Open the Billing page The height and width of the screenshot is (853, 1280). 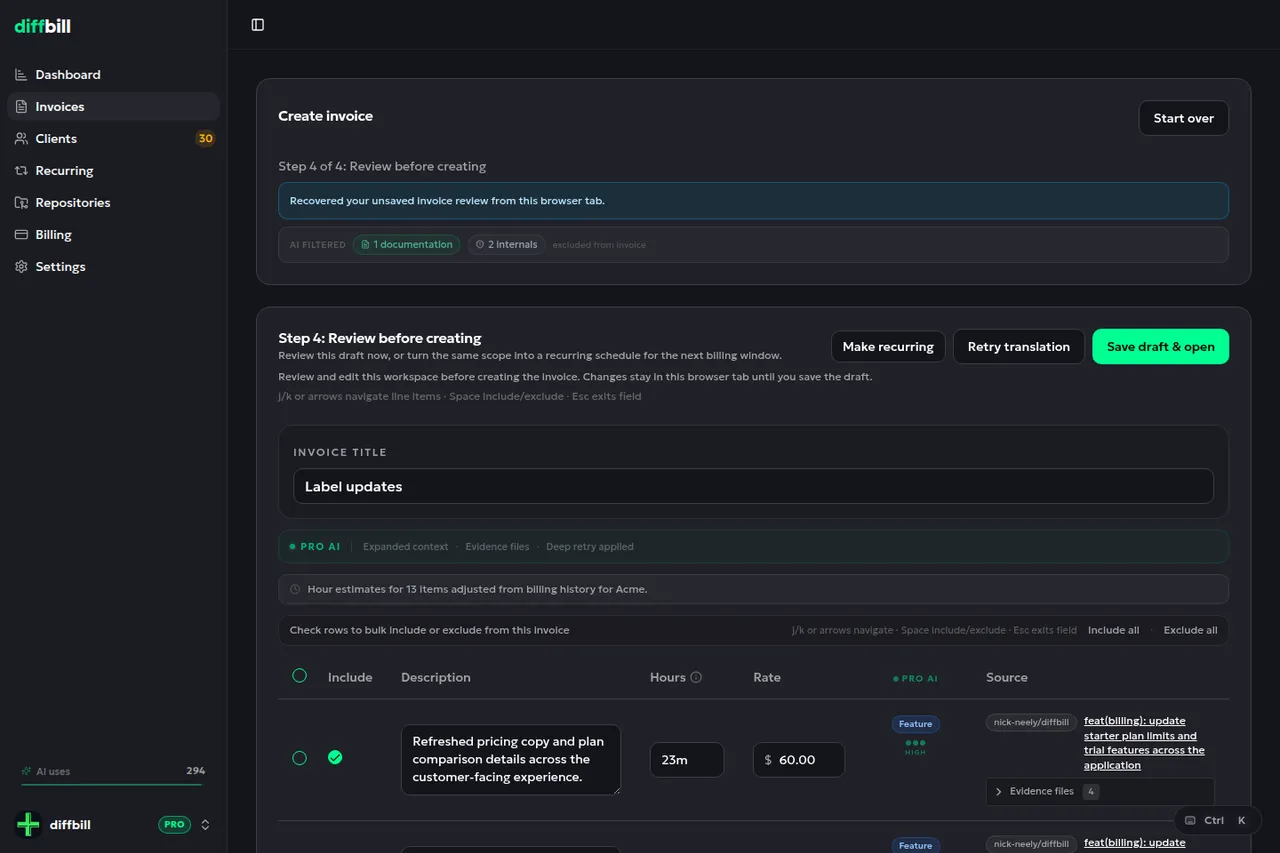[x=113, y=235]
